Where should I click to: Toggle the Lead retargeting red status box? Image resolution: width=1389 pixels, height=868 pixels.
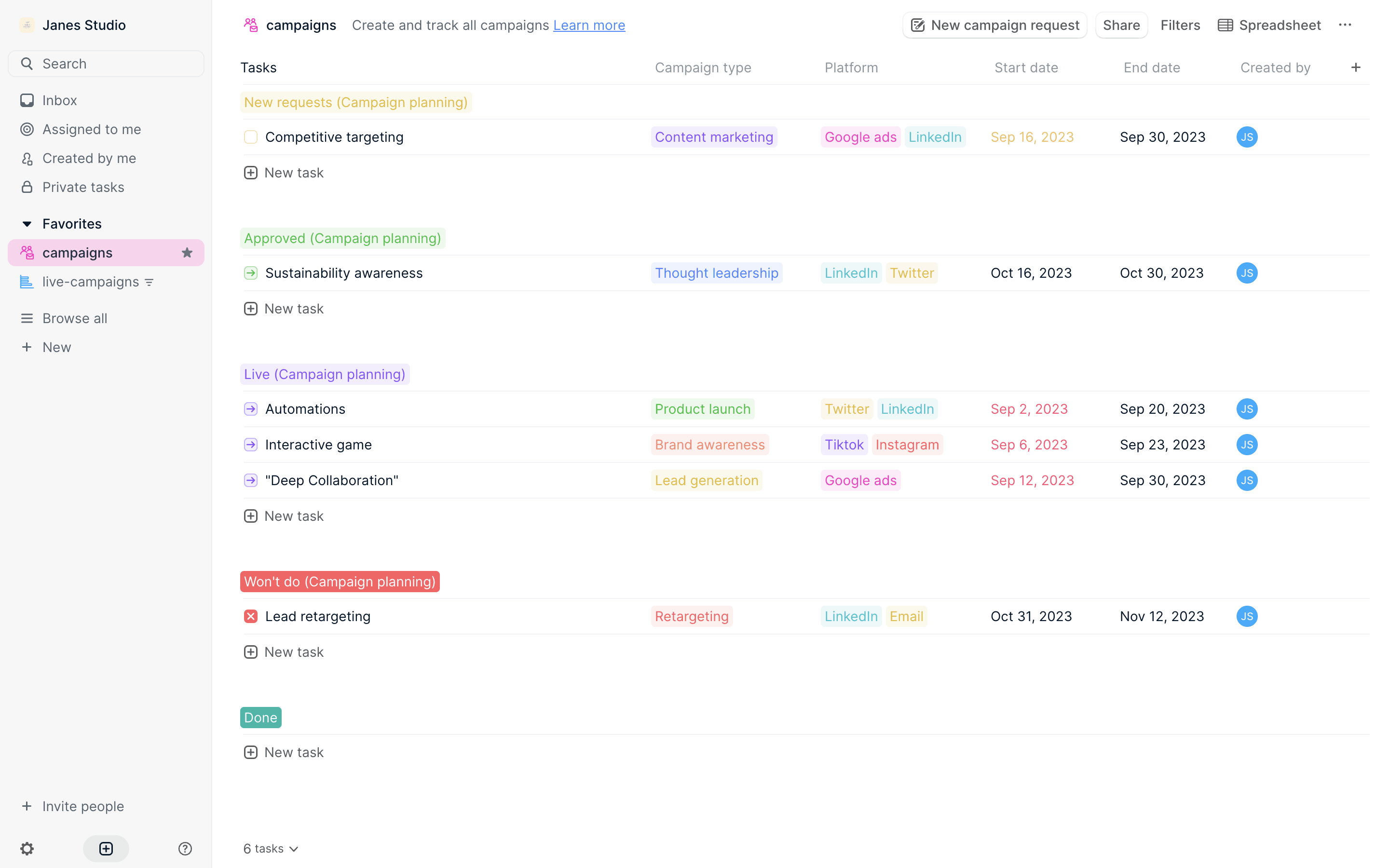(251, 617)
